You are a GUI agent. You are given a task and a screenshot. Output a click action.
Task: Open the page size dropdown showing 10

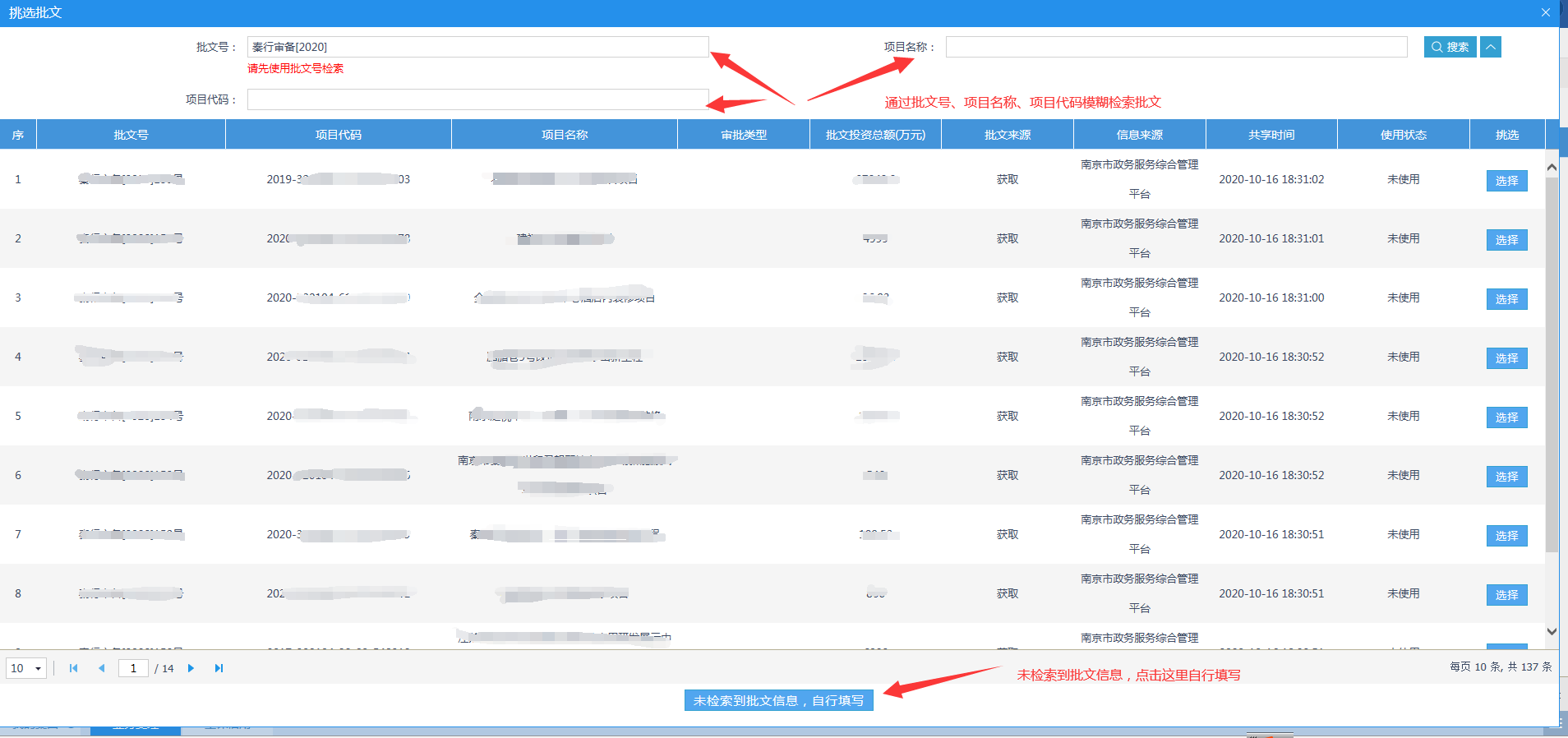tap(26, 668)
